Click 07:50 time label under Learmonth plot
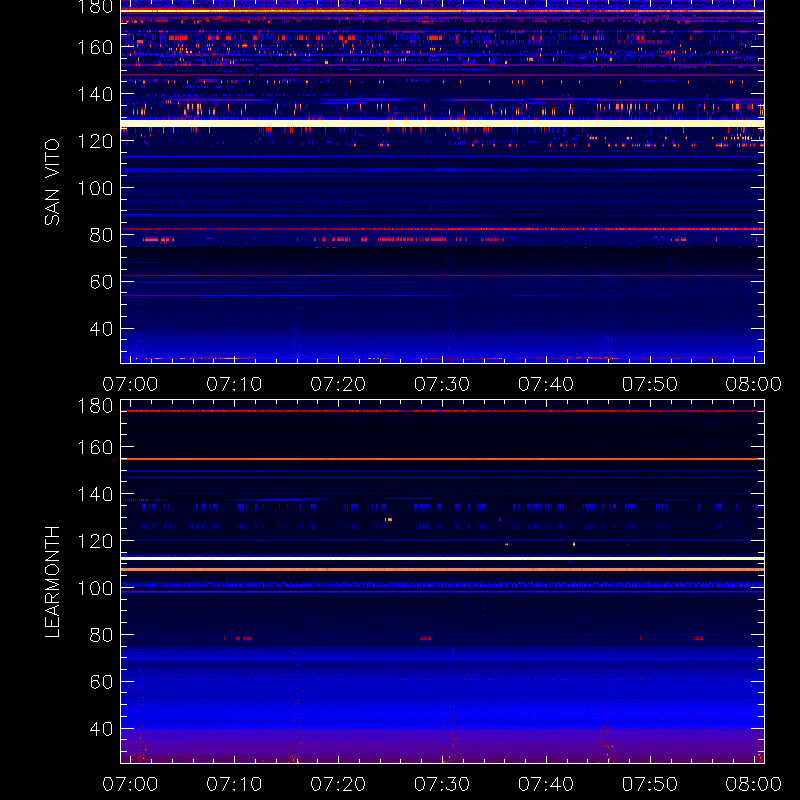Viewport: 800px width, 800px height. click(x=649, y=784)
